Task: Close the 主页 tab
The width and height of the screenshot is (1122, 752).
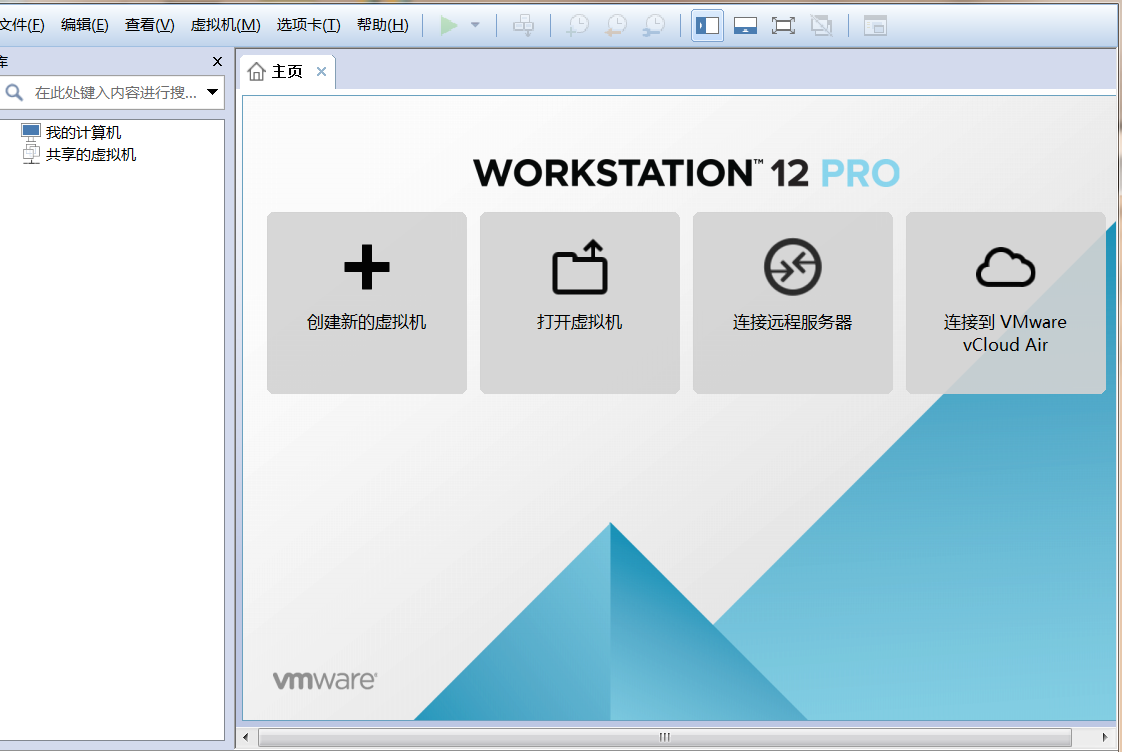Action: (321, 72)
